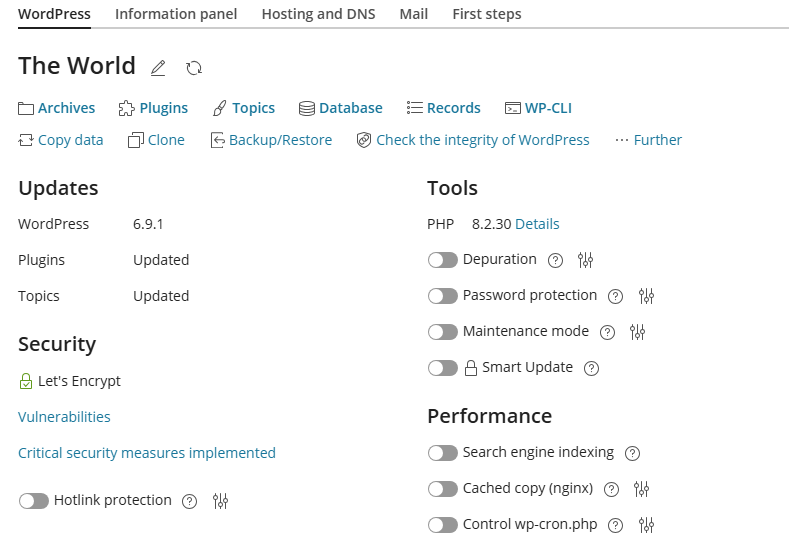Click help icon next to Smart Update
This screenshot has height=555, width=789.
coord(591,368)
